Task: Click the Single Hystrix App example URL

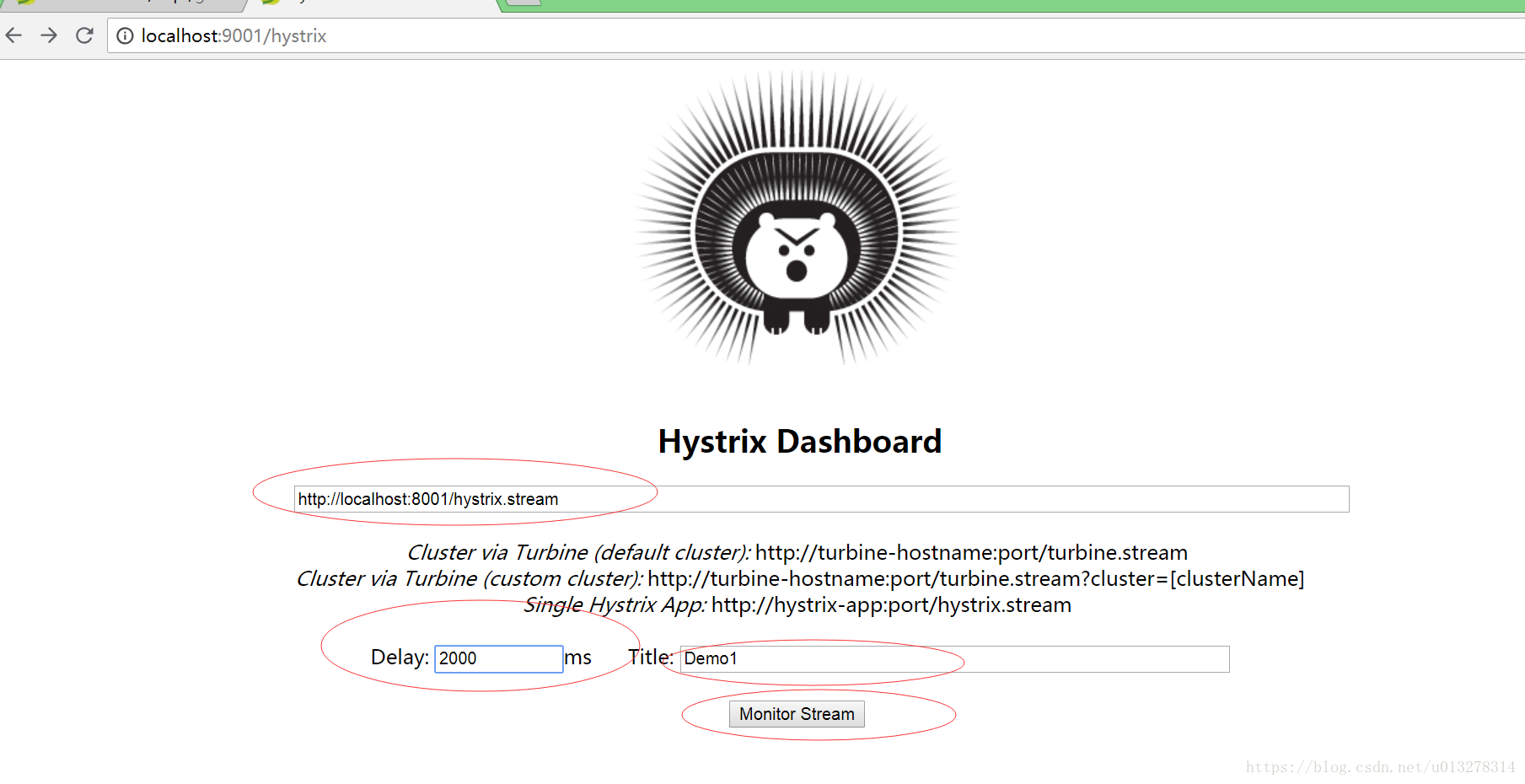Action: click(891, 605)
